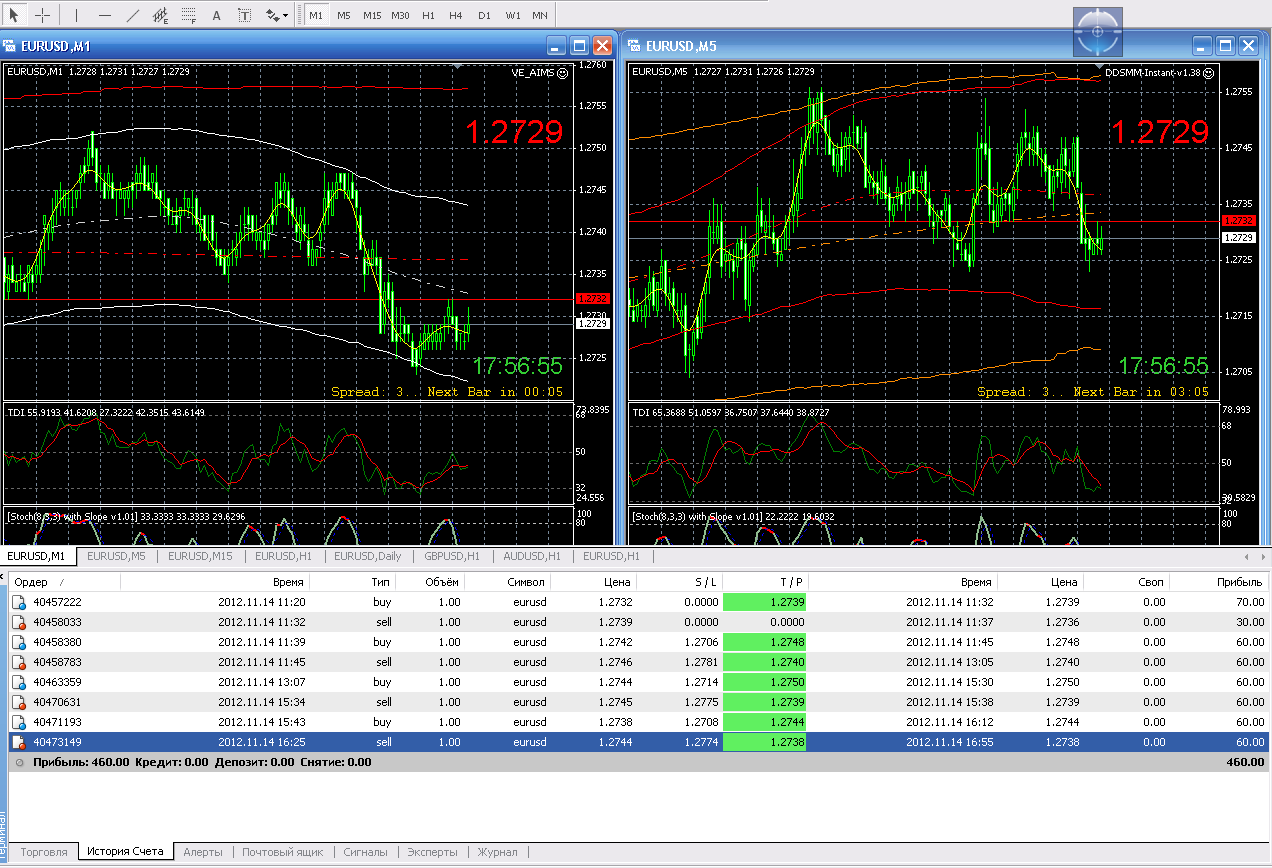The height and width of the screenshot is (868, 1272).
Task: Open the EURUSD,M15 chart tab
Action: (x=200, y=556)
